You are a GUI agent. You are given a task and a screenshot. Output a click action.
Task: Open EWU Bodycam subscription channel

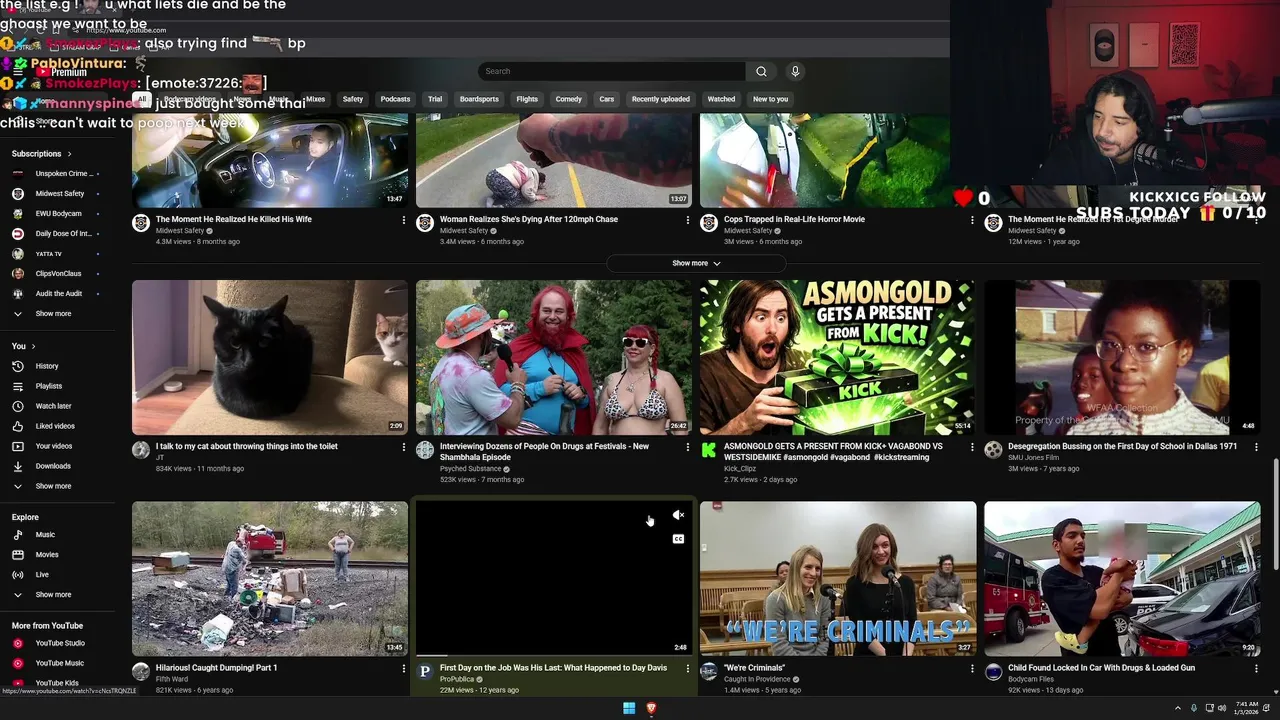tap(58, 214)
